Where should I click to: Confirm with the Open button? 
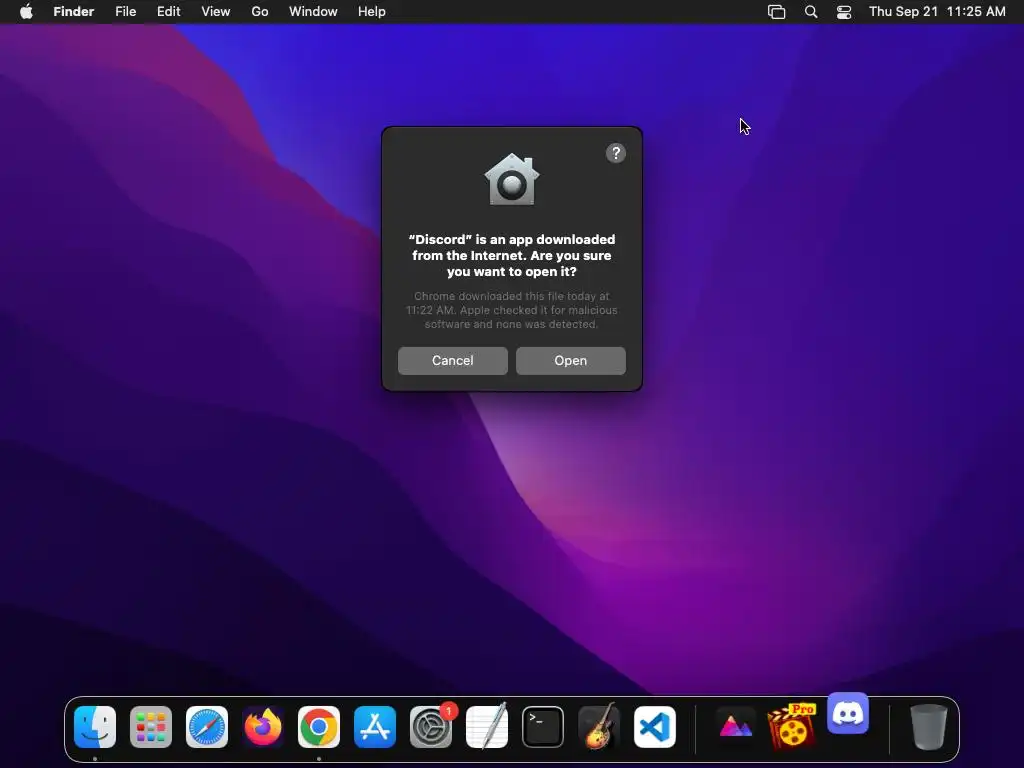(571, 360)
